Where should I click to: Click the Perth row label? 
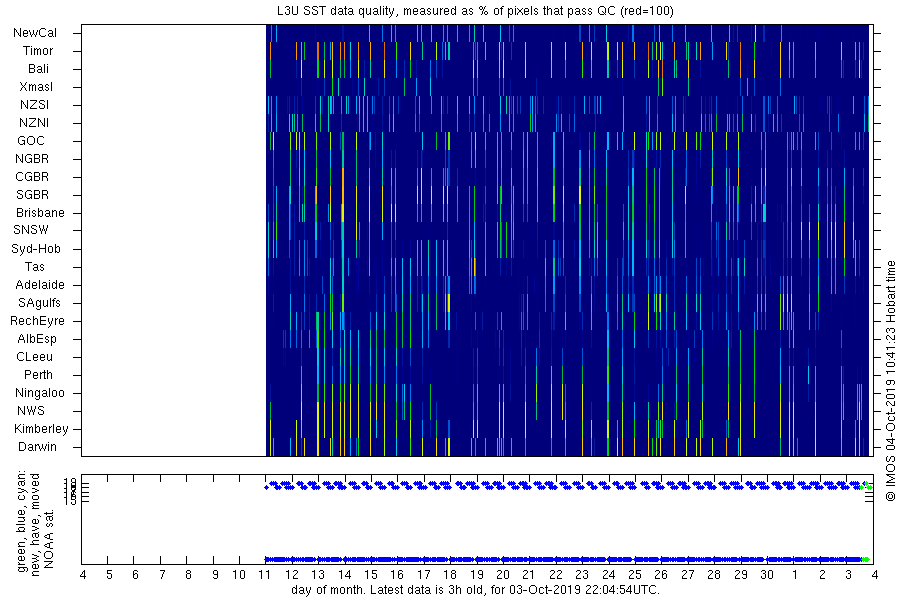pos(38,375)
